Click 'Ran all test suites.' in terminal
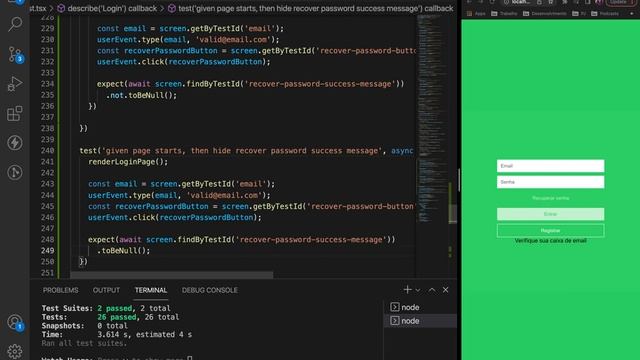This screenshot has width=640, height=360. (x=84, y=343)
